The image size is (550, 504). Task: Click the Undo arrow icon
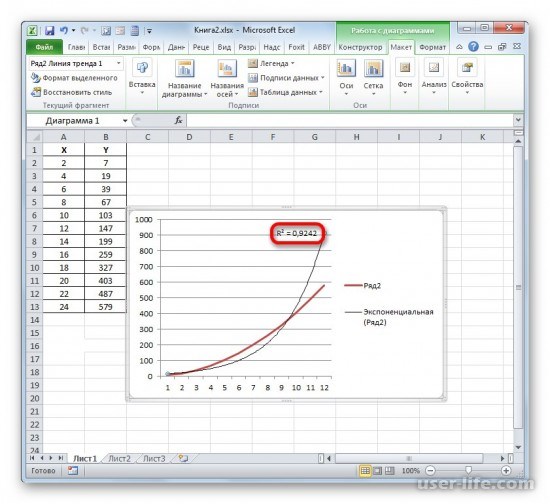coord(64,31)
